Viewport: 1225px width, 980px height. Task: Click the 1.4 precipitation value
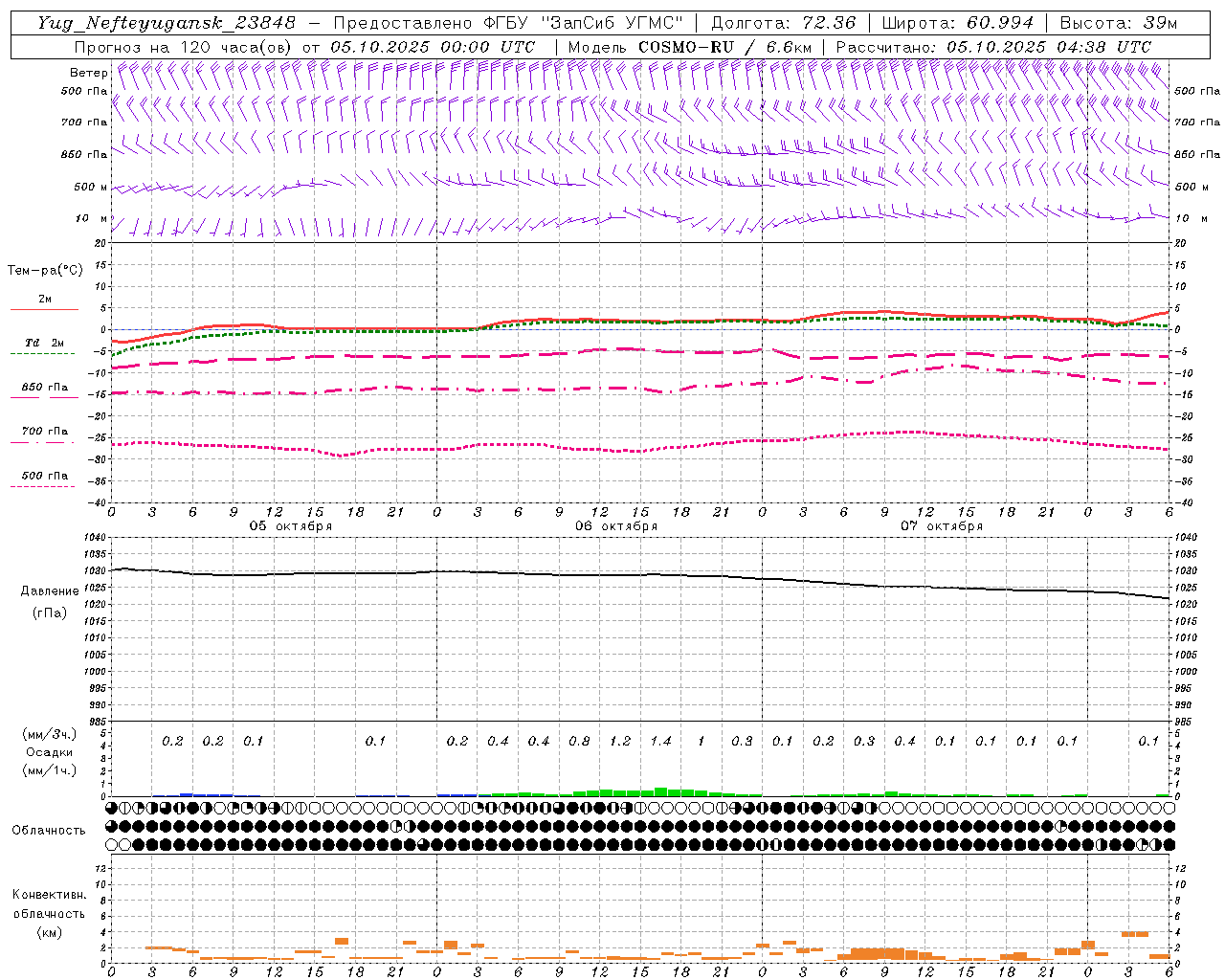660,741
